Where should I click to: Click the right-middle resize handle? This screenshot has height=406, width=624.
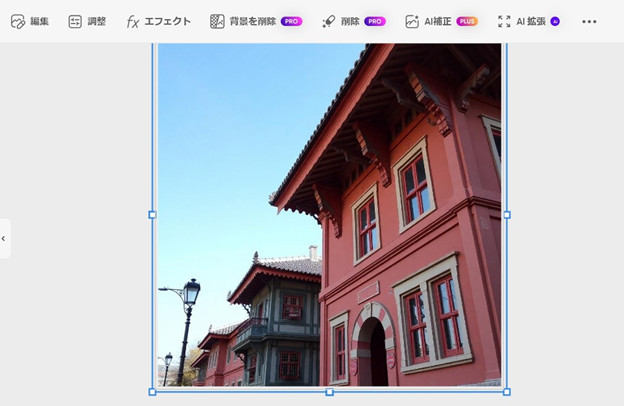point(507,215)
